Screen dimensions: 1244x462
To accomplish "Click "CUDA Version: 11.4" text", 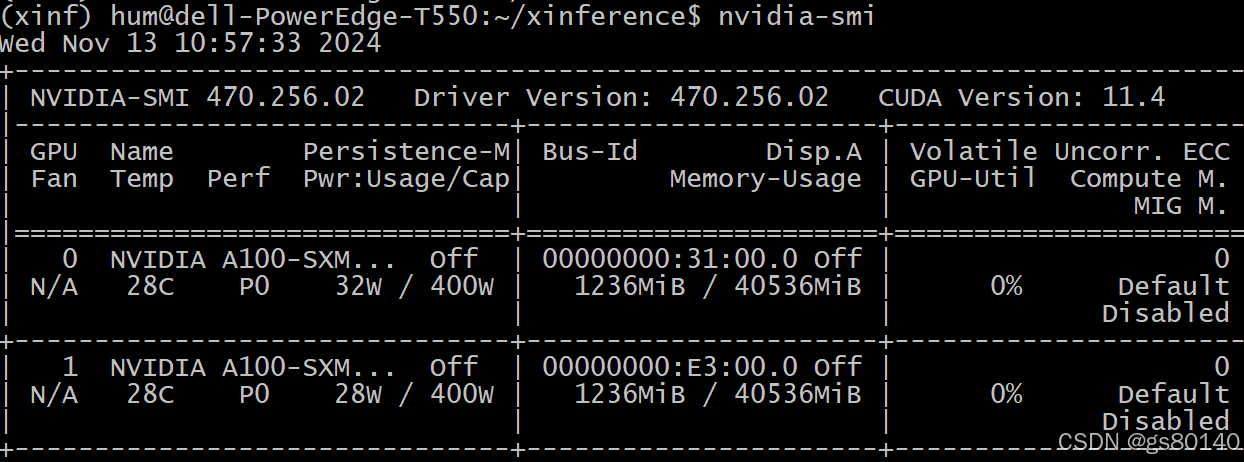I will [1022, 98].
